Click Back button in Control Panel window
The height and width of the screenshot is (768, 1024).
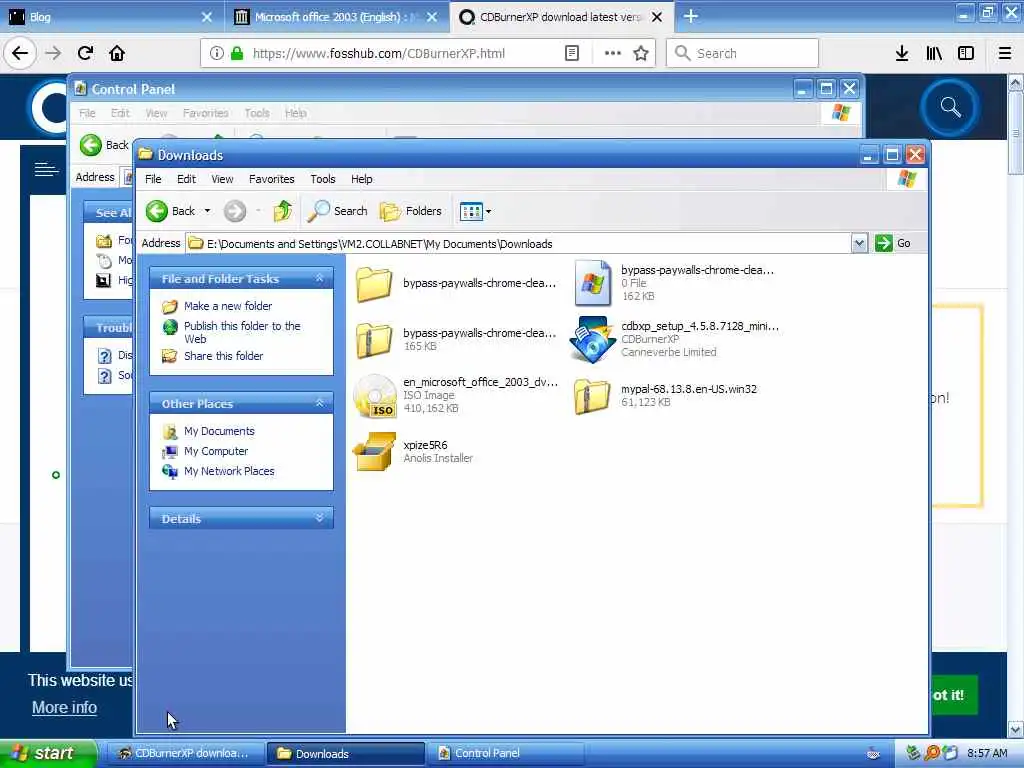click(103, 145)
